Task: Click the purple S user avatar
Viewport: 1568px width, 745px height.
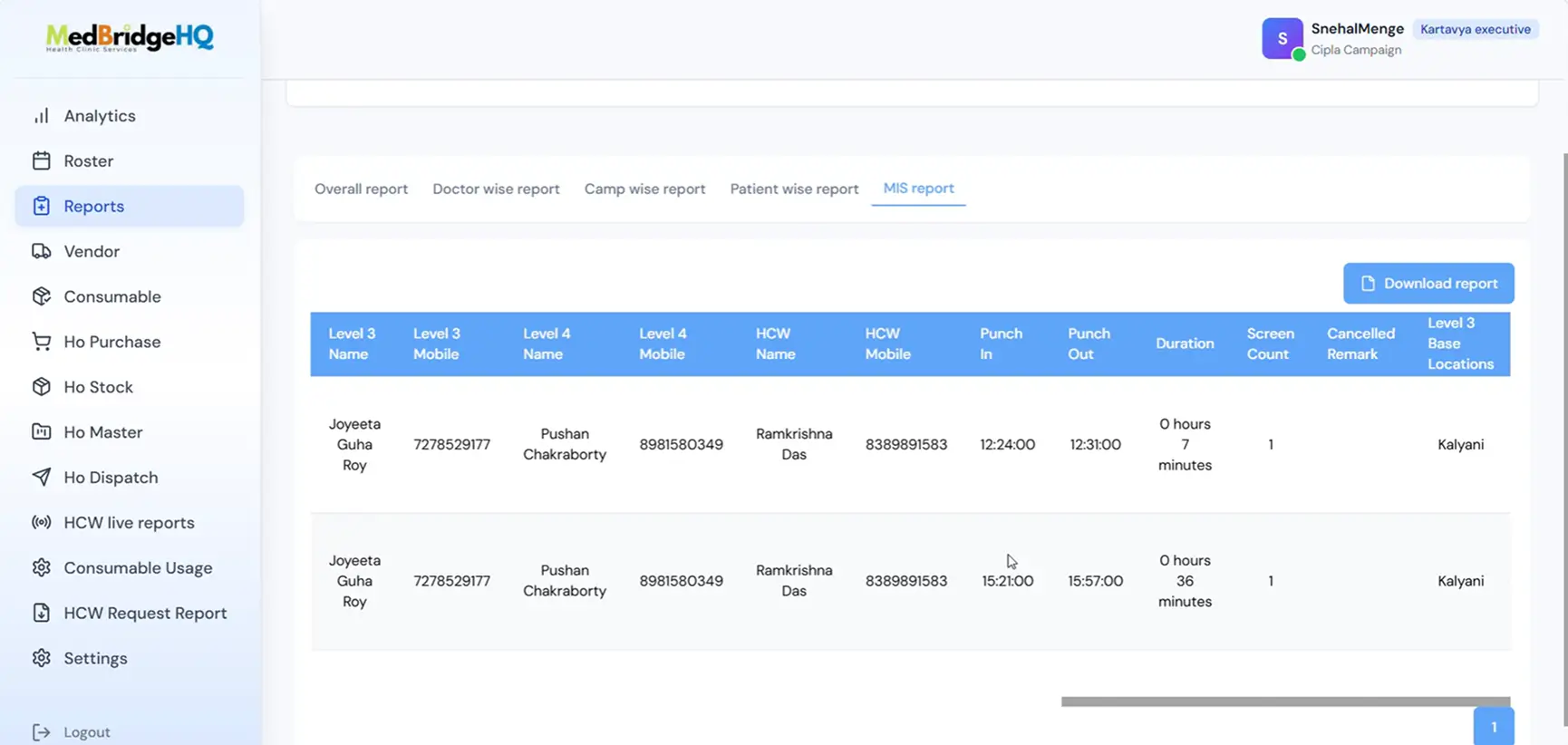Action: tap(1282, 38)
